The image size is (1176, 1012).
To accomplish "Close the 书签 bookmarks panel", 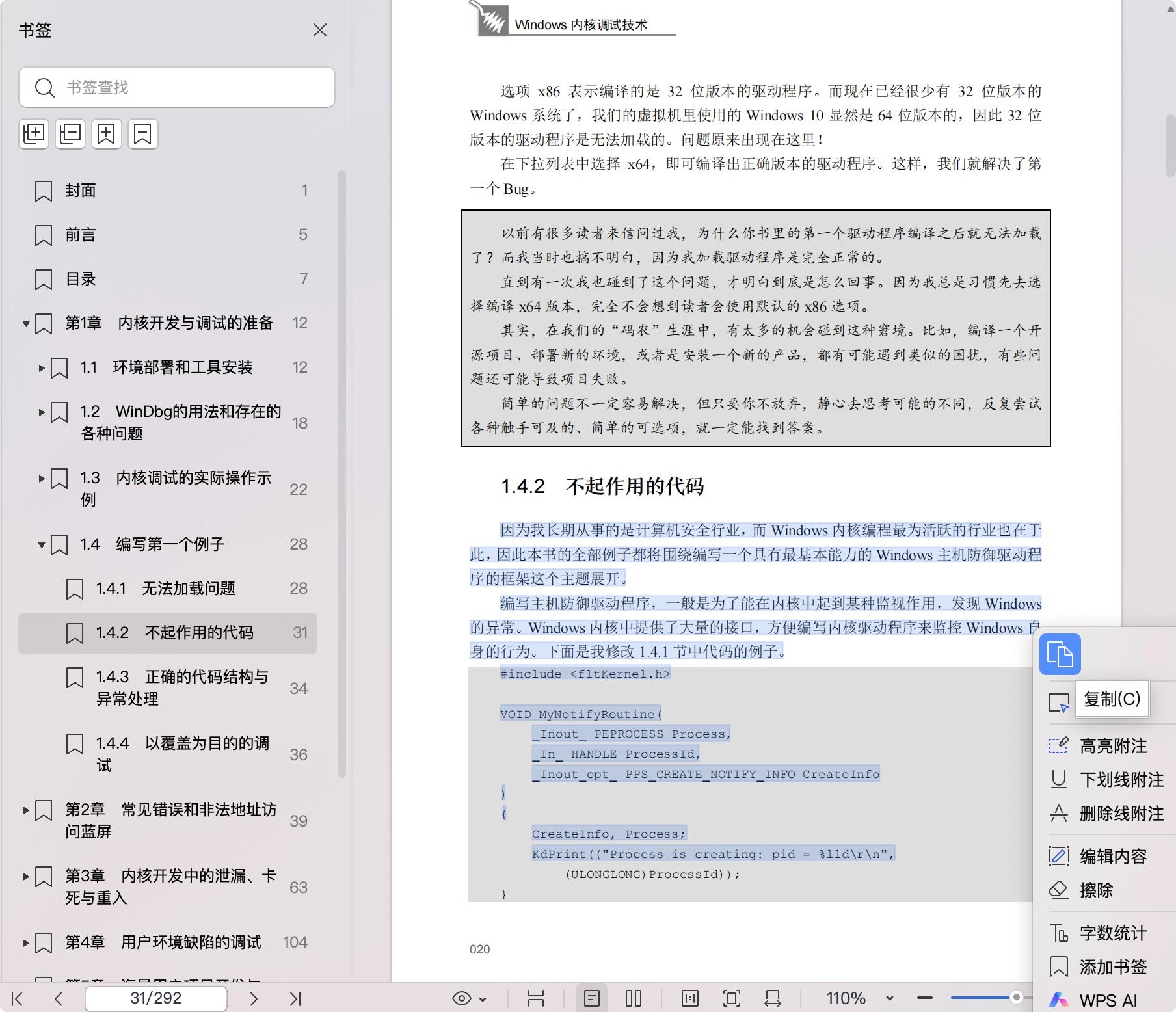I will point(319,30).
